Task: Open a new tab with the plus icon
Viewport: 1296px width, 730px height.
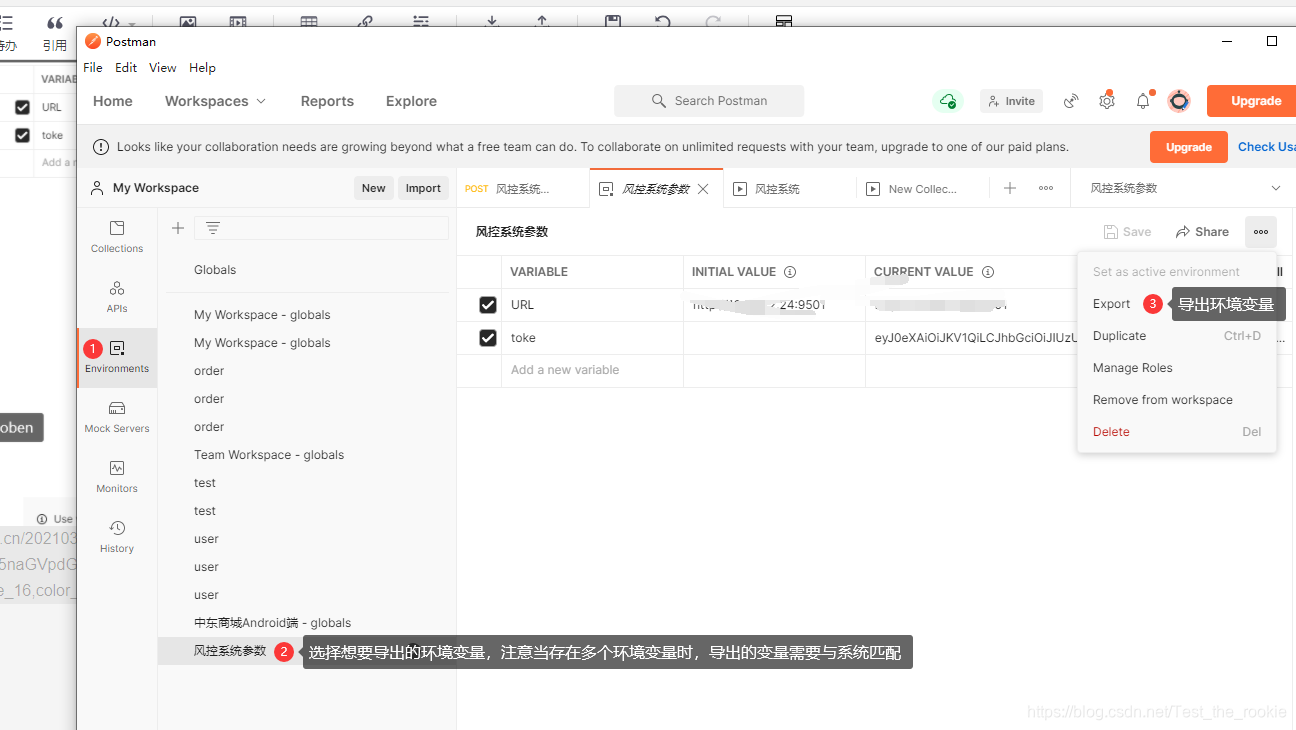Action: pos(1010,188)
